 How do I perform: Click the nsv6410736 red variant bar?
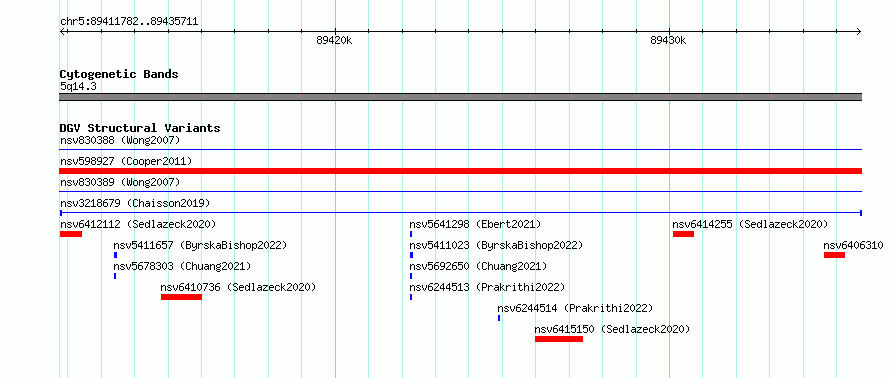pos(181,297)
